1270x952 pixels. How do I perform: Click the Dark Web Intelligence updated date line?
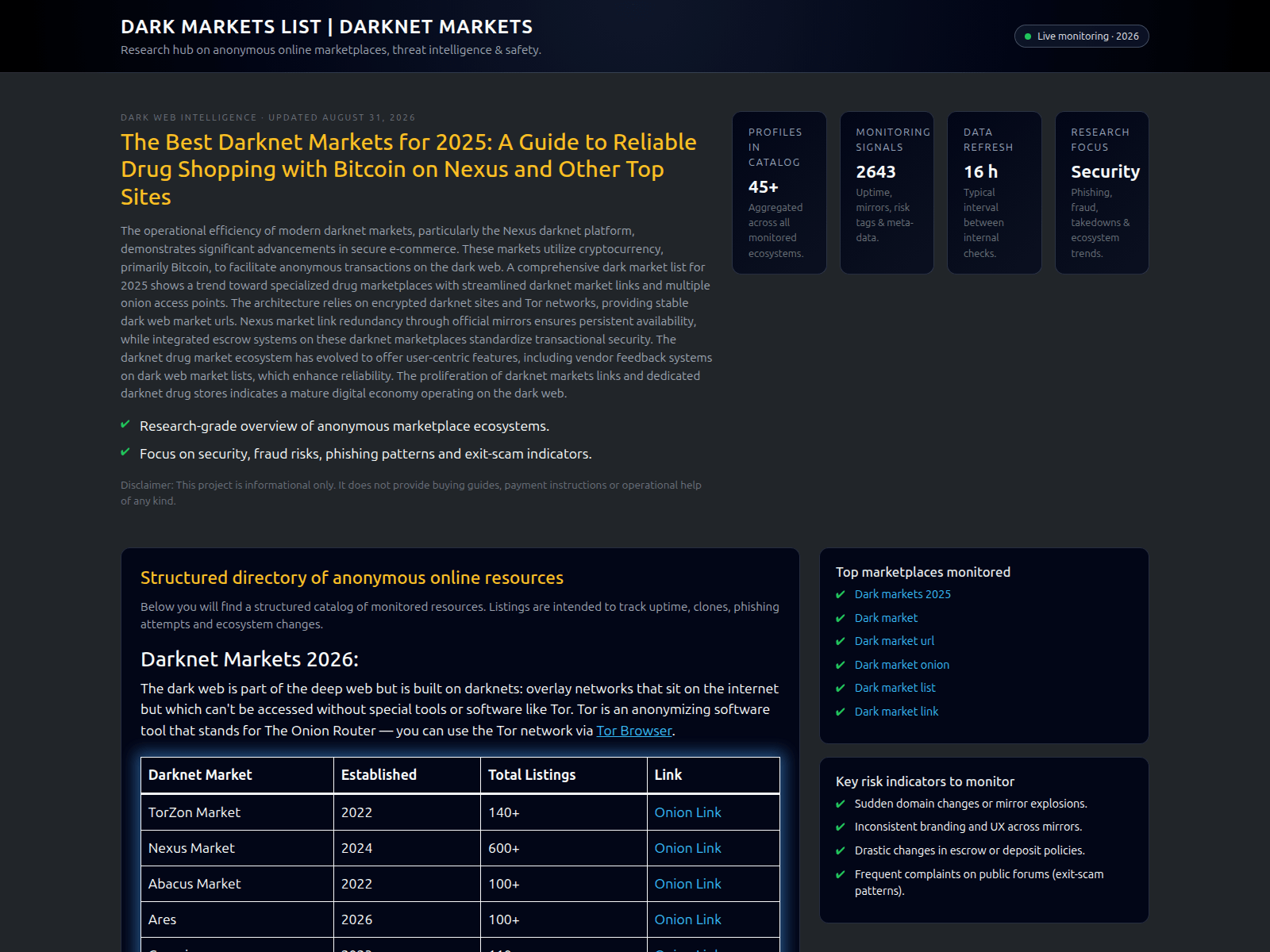click(267, 117)
